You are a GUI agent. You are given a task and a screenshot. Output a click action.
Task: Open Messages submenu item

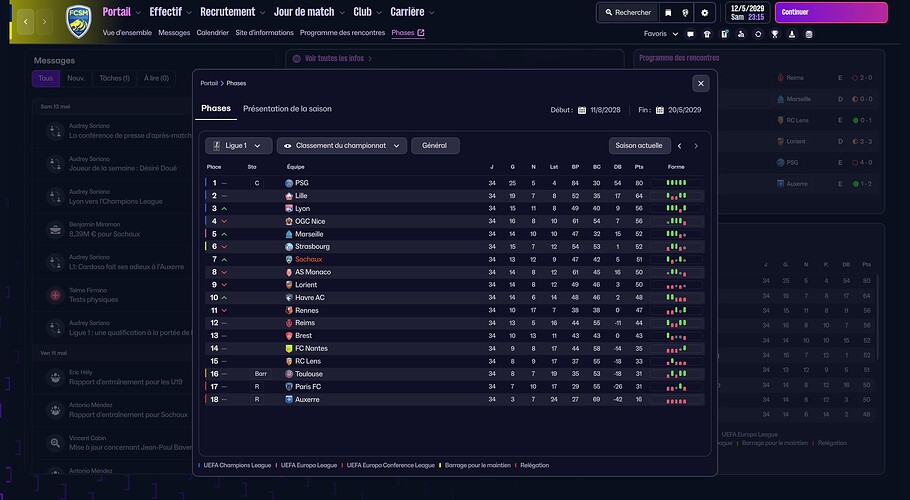coord(174,33)
